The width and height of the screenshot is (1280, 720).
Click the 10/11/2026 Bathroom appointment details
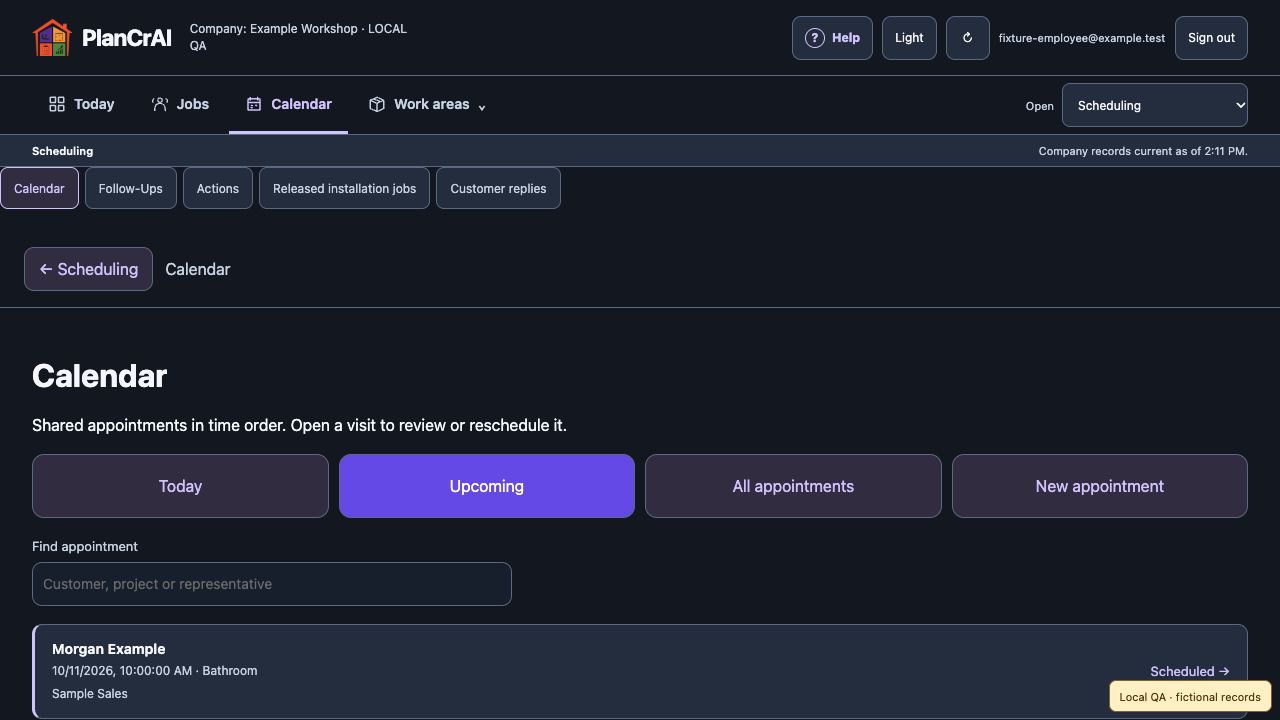(x=155, y=671)
